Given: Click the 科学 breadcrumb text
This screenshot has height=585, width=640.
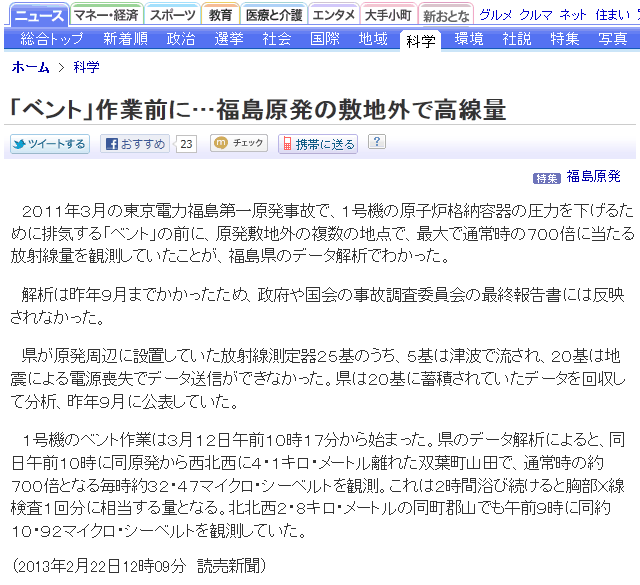Looking at the screenshot, I should coord(87,68).
